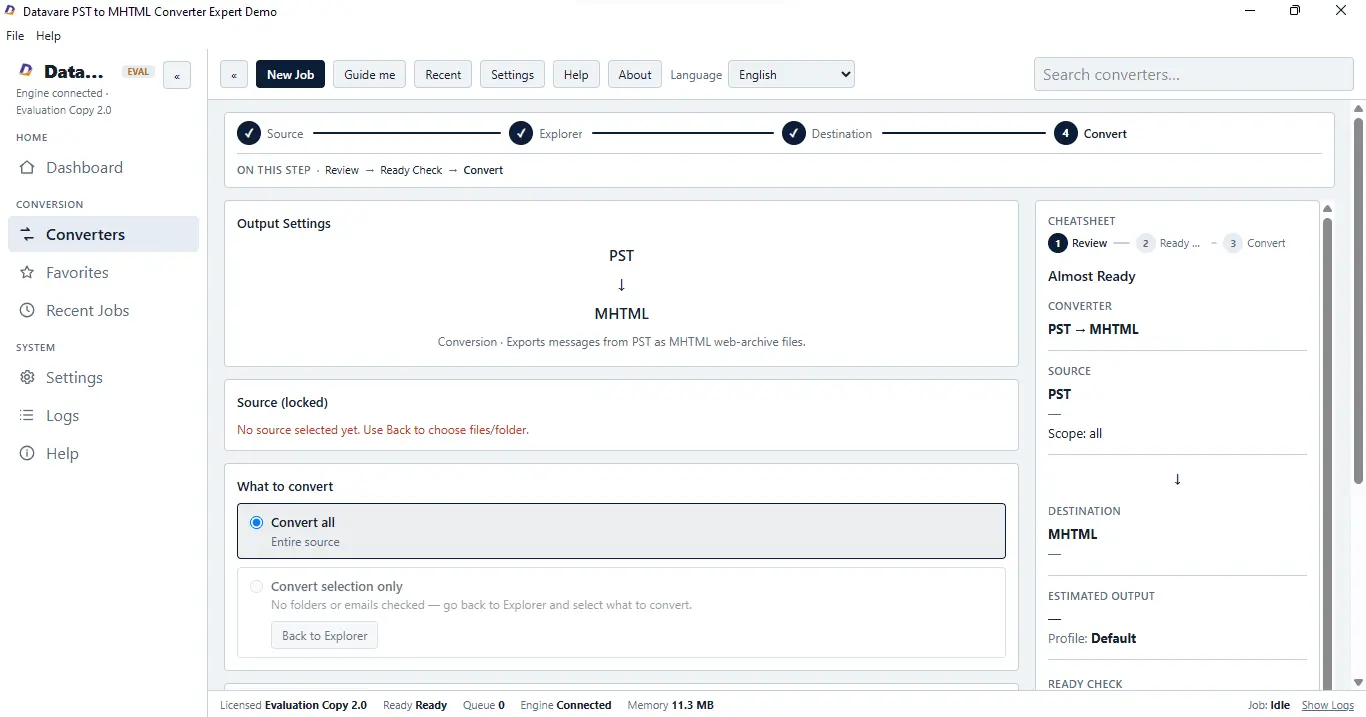This screenshot has width=1366, height=717.
Task: Open Dashboard in the sidebar
Action: 103,168
